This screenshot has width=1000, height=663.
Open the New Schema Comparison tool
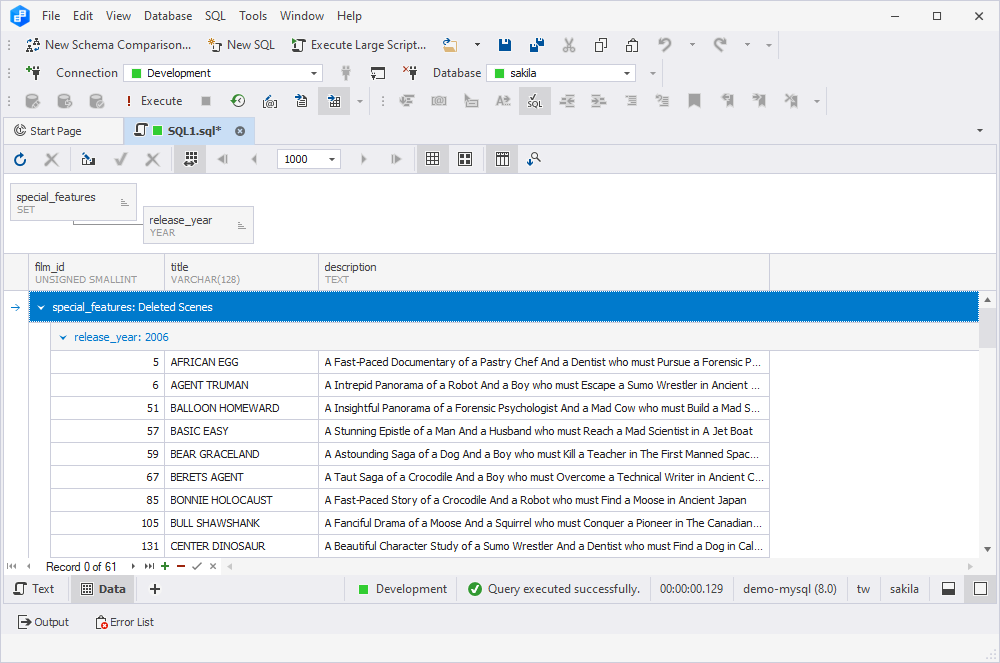point(108,45)
